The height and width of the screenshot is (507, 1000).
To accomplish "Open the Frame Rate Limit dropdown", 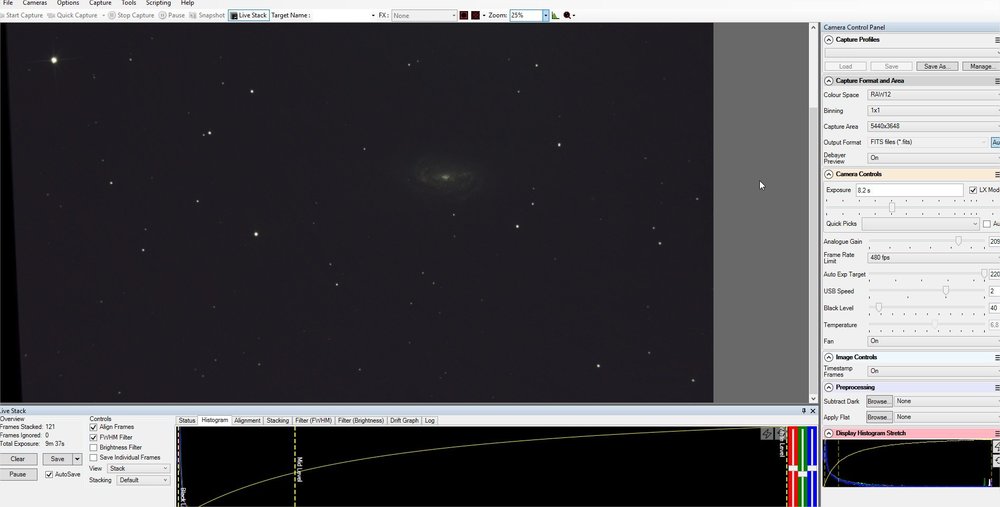I will click(x=934, y=258).
